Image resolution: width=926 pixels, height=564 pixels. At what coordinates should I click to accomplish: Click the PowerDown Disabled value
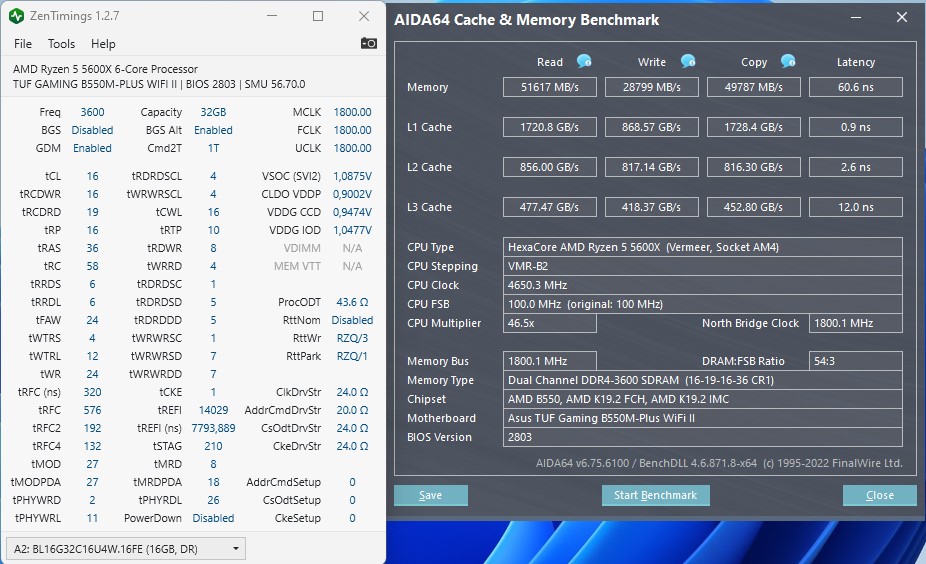213,518
